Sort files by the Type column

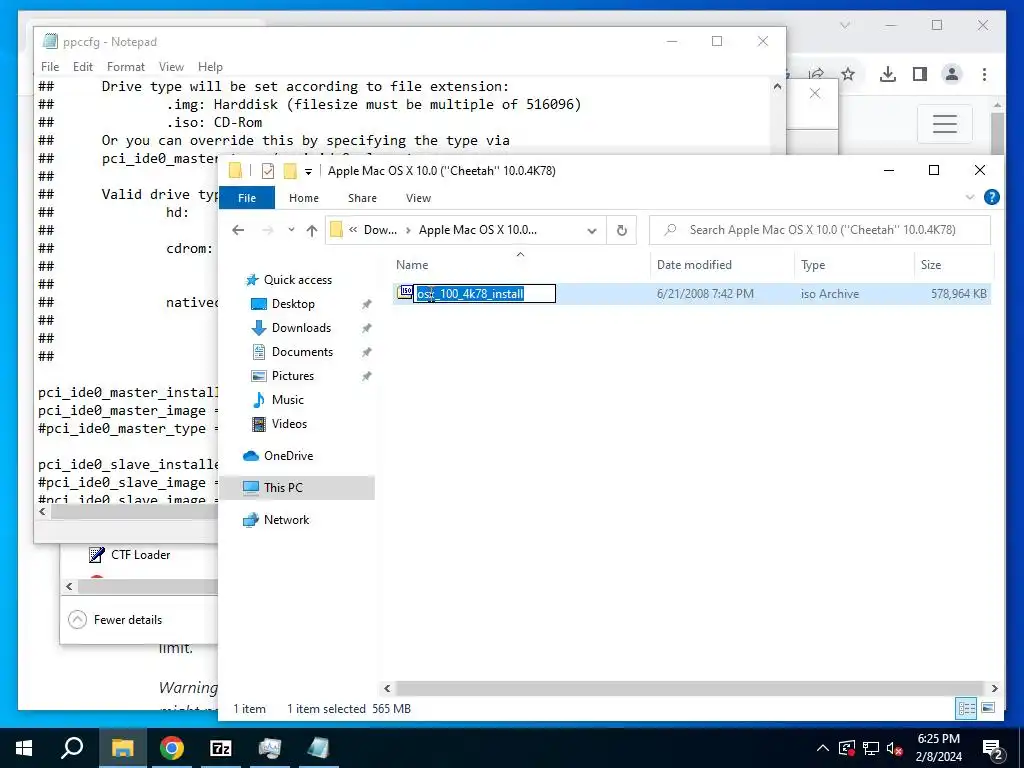pyautogui.click(x=813, y=264)
